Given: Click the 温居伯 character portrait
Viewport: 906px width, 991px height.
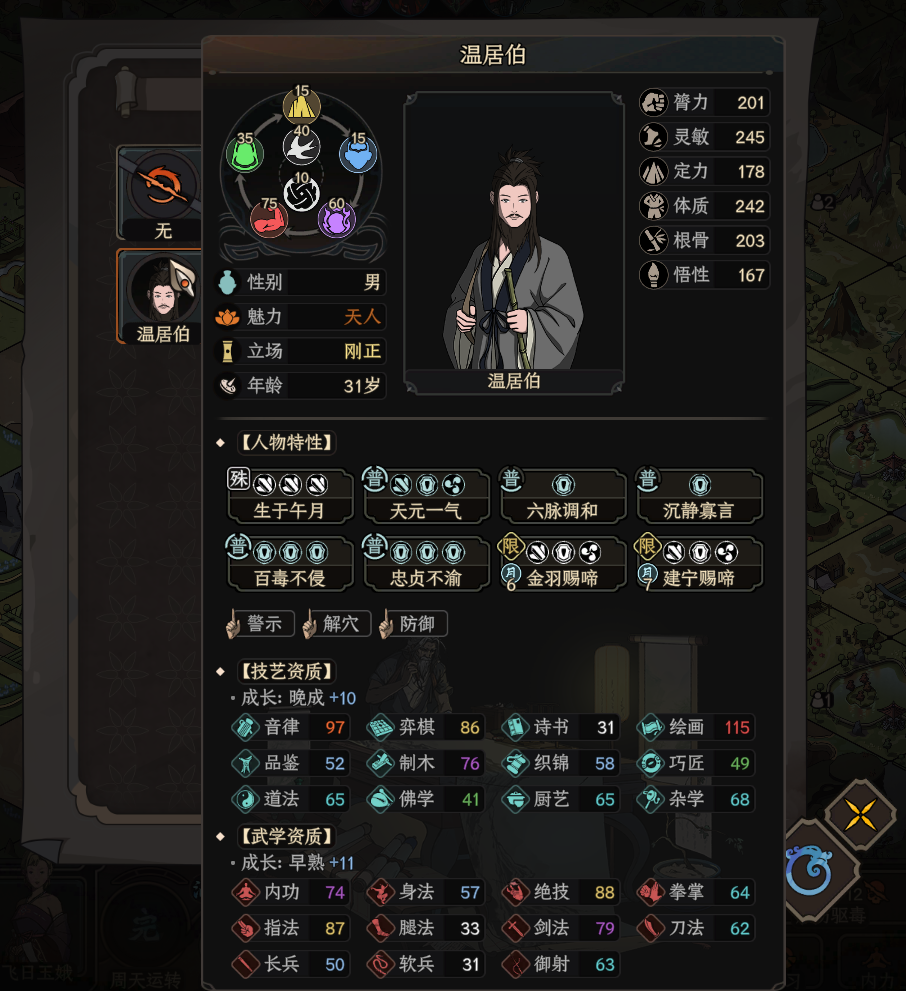Looking at the screenshot, I should [x=514, y=243].
